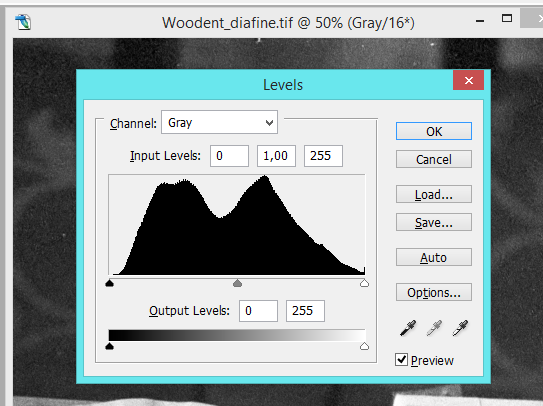Click the Cancel button
Screen dimensions: 543x406
pyautogui.click(x=434, y=159)
